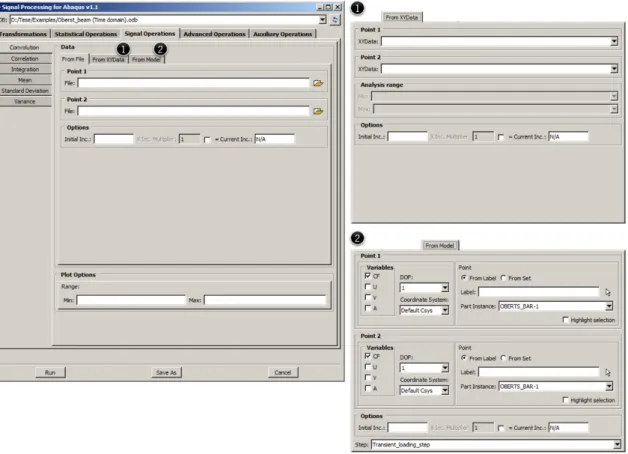Image resolution: width=628 pixels, height=454 pixels.
Task: Click the Run button
Action: coord(50,372)
